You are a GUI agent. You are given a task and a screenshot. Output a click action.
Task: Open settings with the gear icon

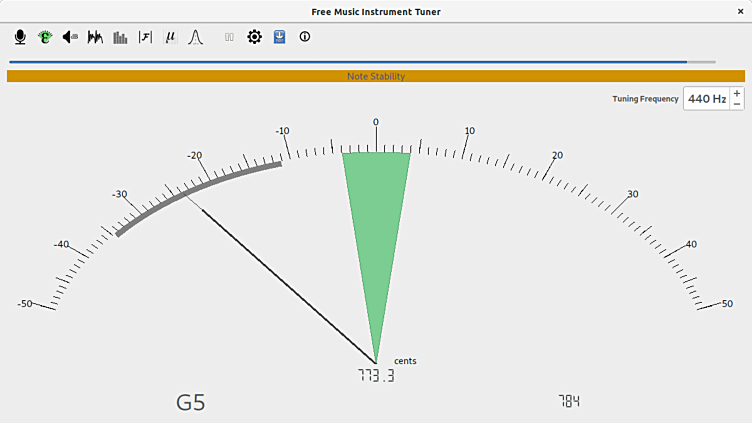point(254,37)
